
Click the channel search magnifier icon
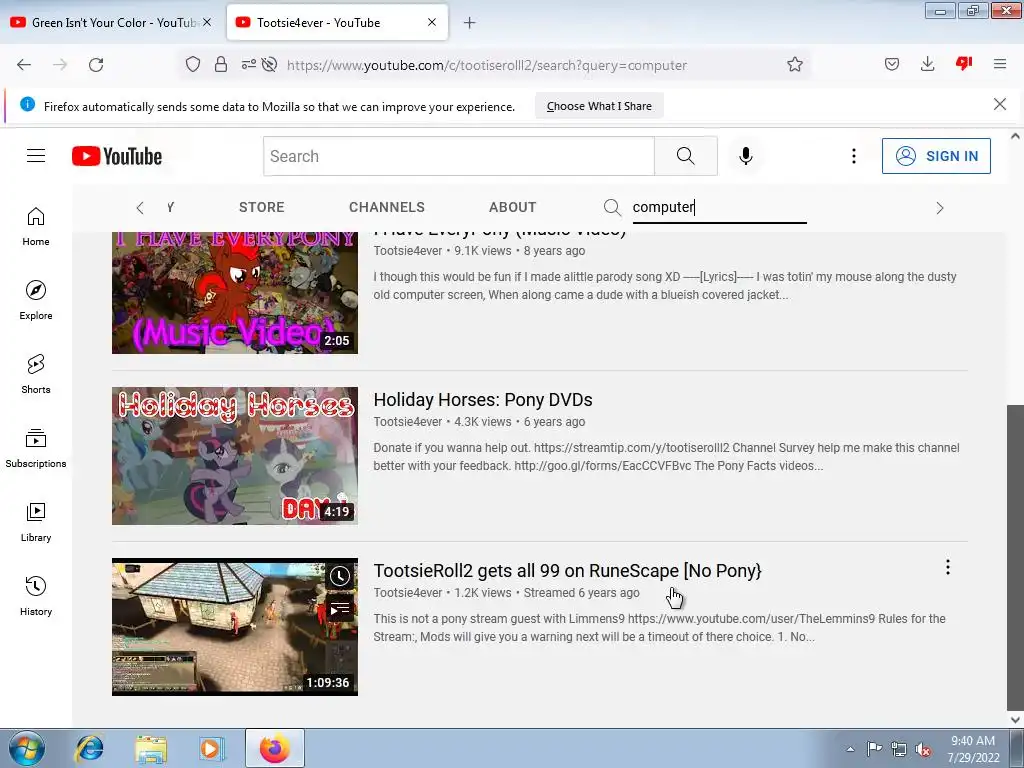coord(612,208)
